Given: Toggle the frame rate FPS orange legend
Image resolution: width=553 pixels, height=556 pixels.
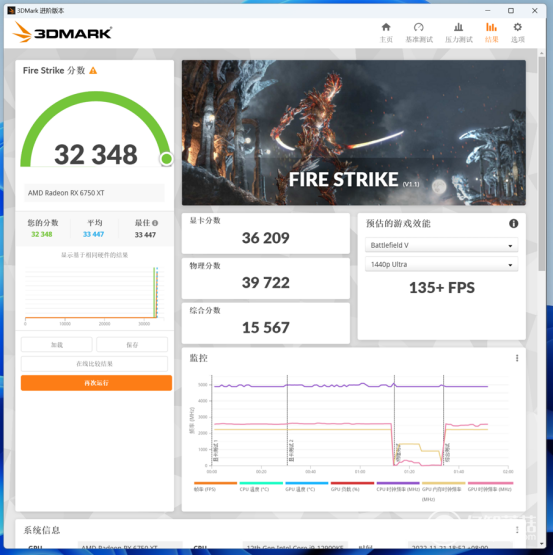Looking at the screenshot, I should [215, 486].
